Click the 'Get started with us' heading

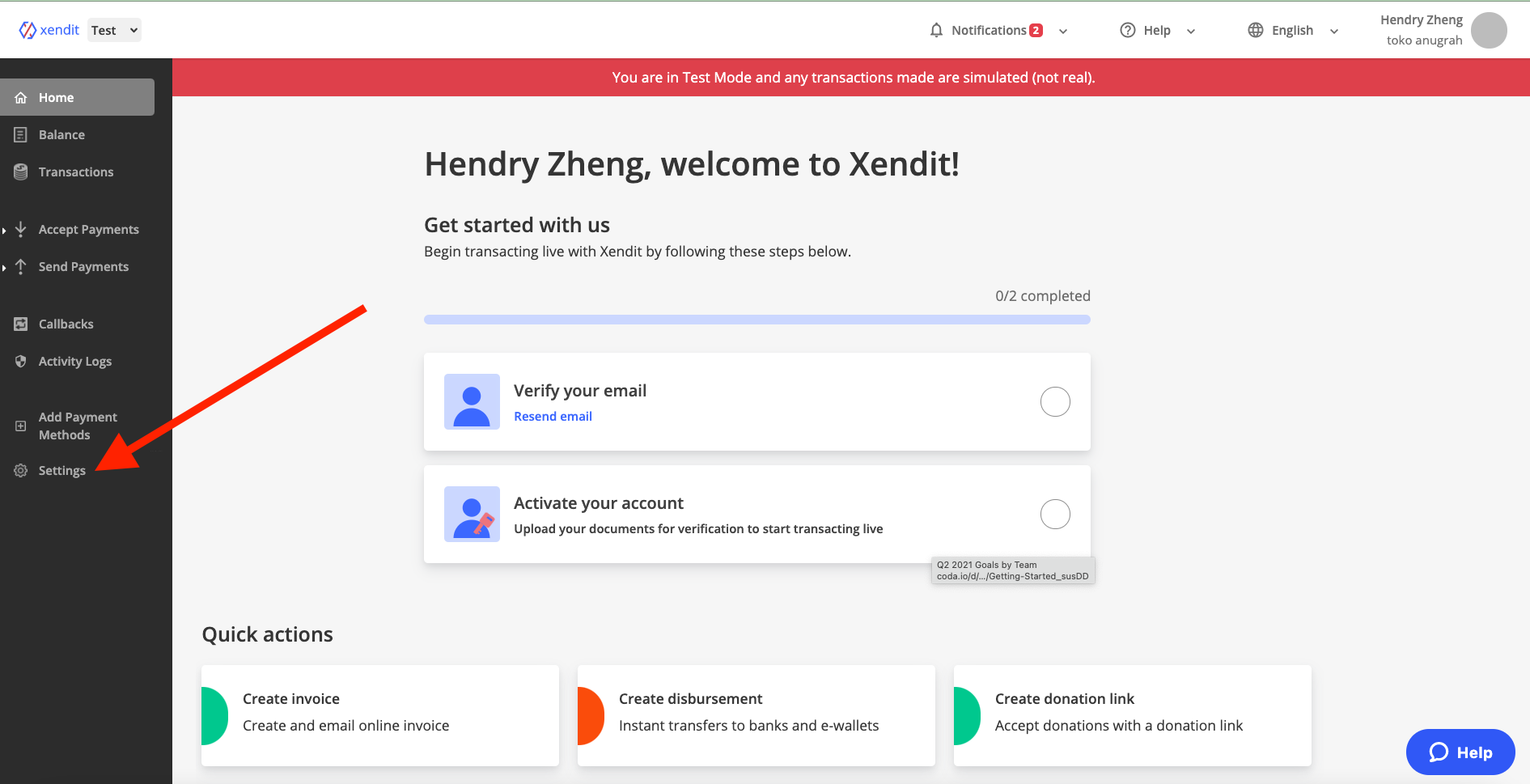[x=517, y=225]
